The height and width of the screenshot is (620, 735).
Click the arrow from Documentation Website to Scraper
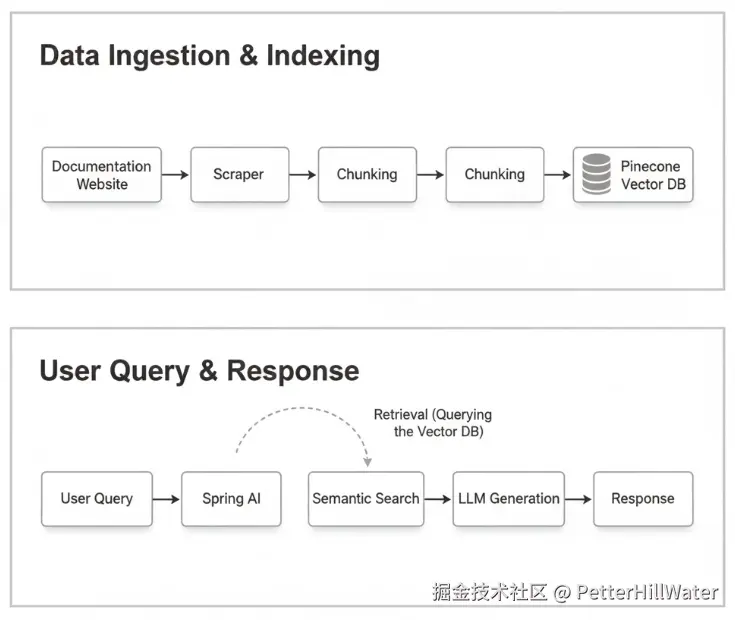click(x=175, y=175)
